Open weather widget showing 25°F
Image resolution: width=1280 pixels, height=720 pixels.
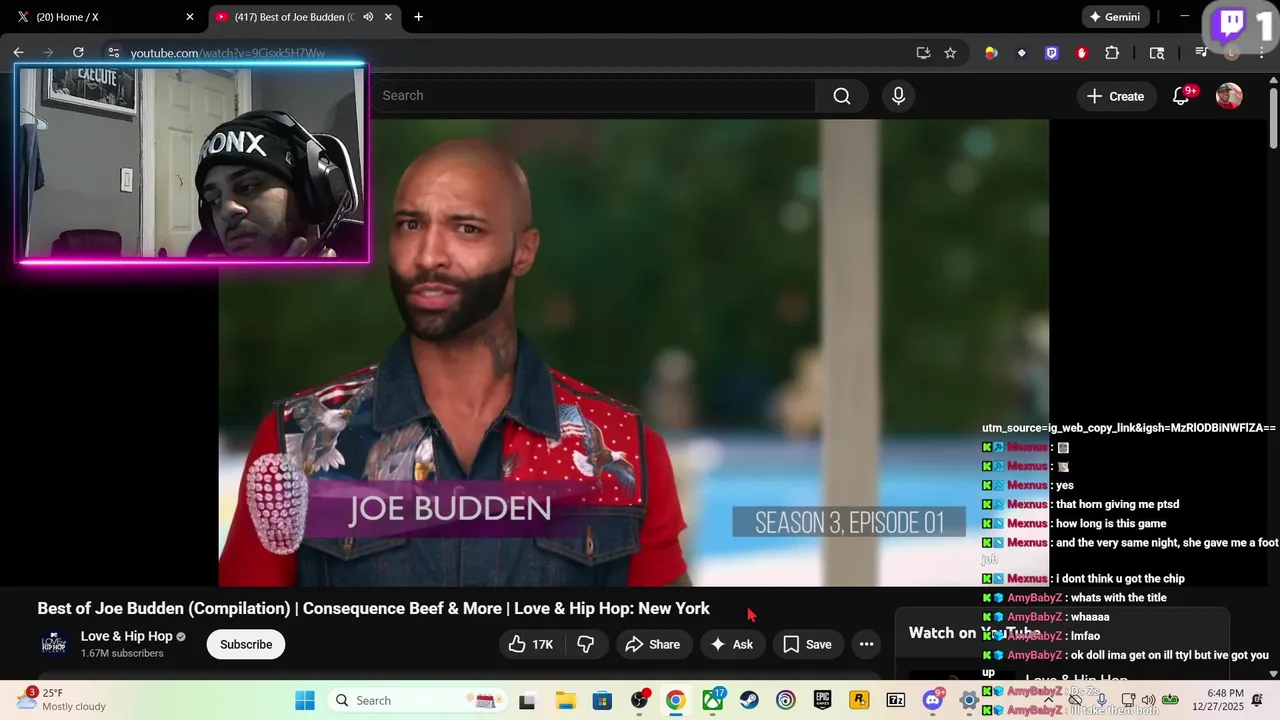click(62, 699)
